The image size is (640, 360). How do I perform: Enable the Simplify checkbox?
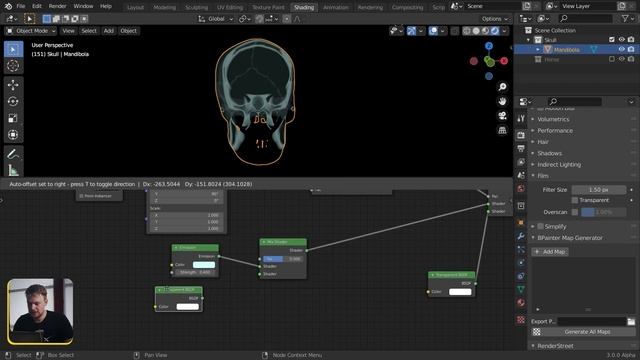540,226
